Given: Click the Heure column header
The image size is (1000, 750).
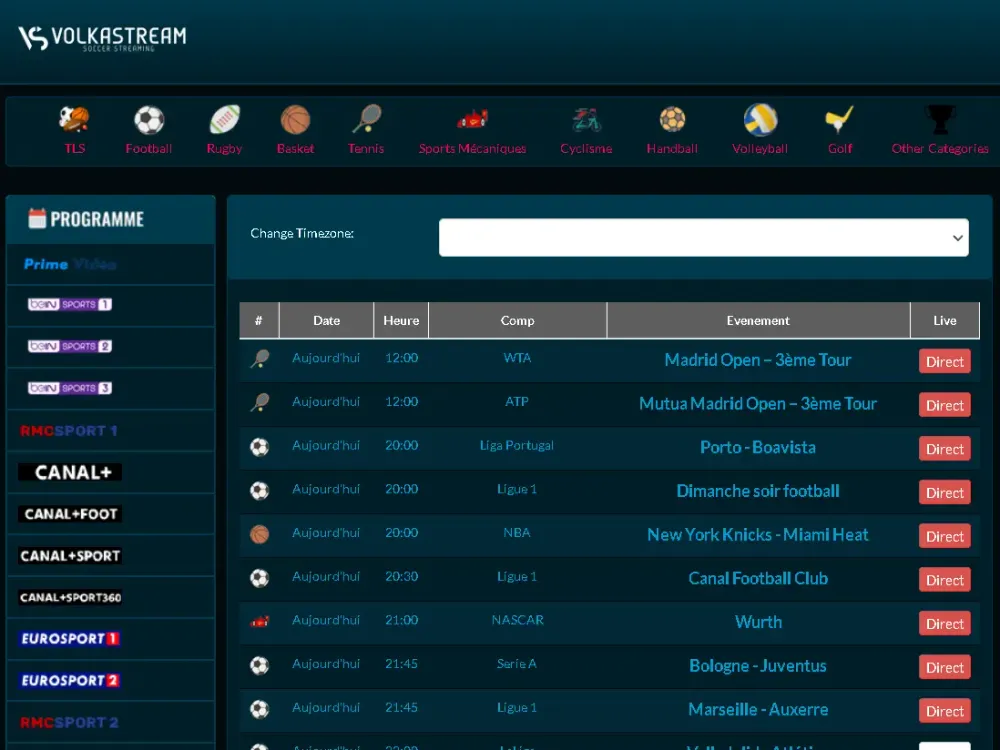Looking at the screenshot, I should (x=401, y=320).
